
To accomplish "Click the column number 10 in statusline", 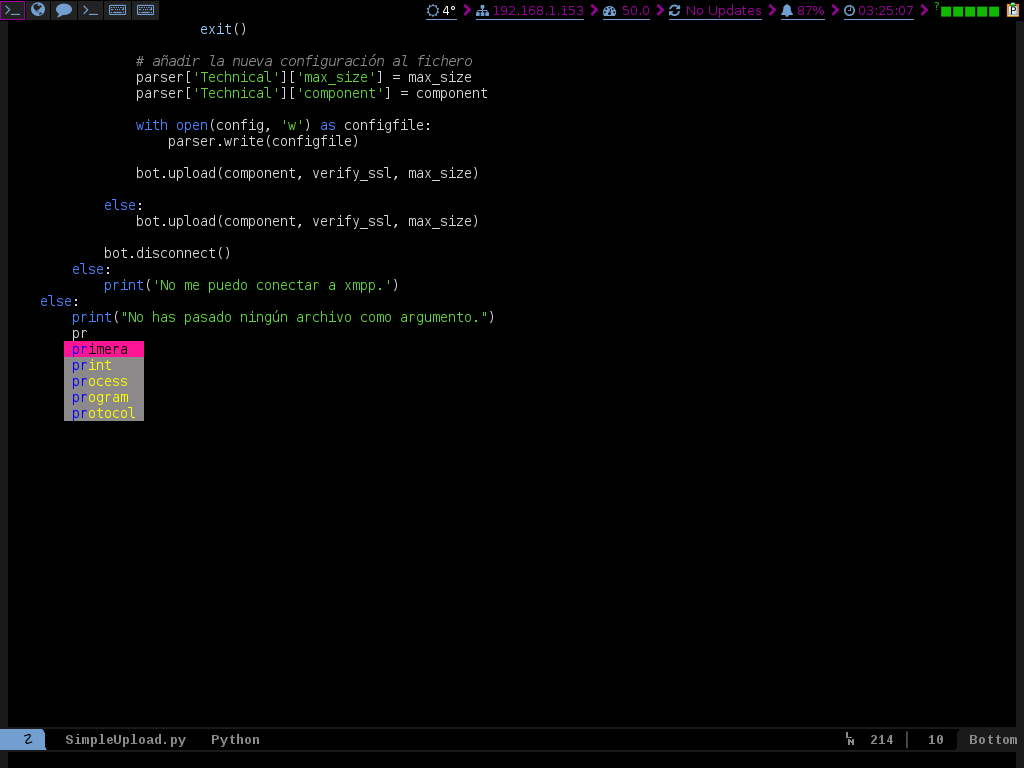I will [x=936, y=740].
